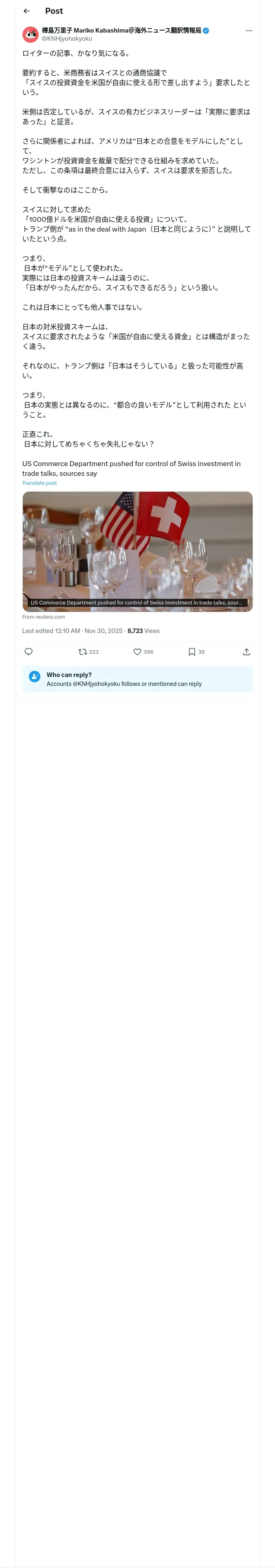Click the Post header title

click(54, 11)
